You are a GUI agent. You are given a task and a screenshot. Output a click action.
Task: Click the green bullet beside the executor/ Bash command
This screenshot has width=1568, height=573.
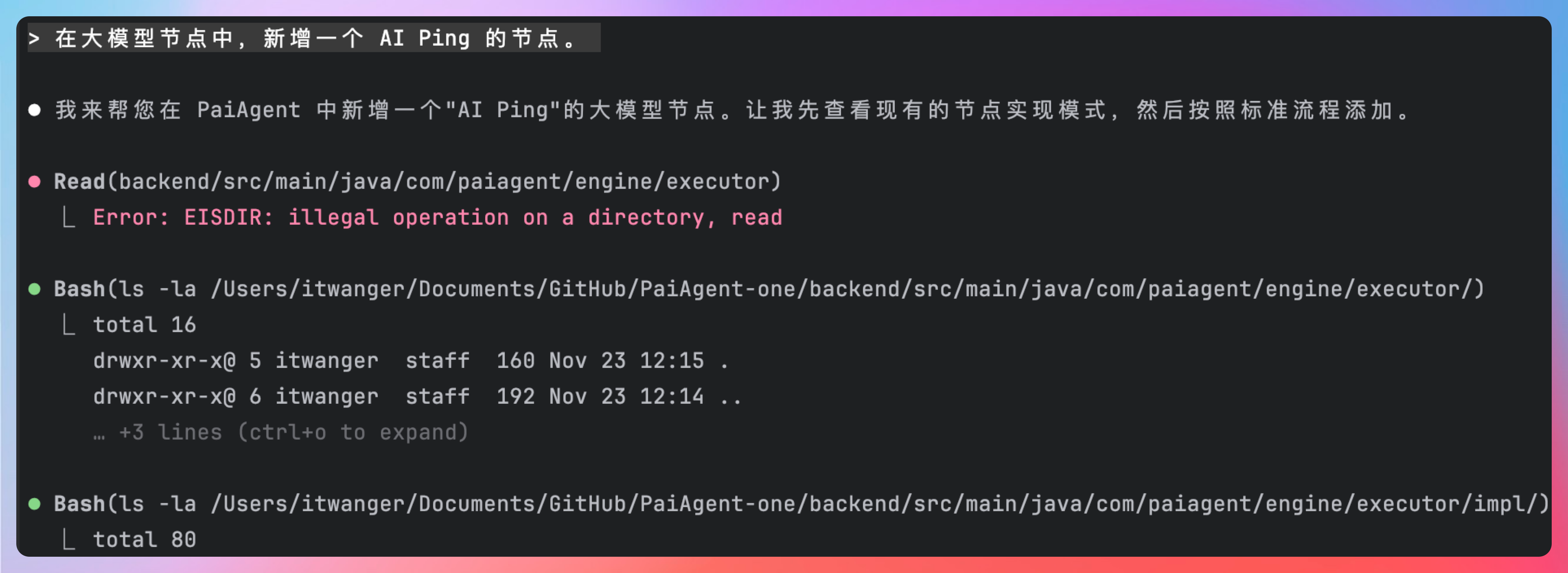[x=35, y=289]
